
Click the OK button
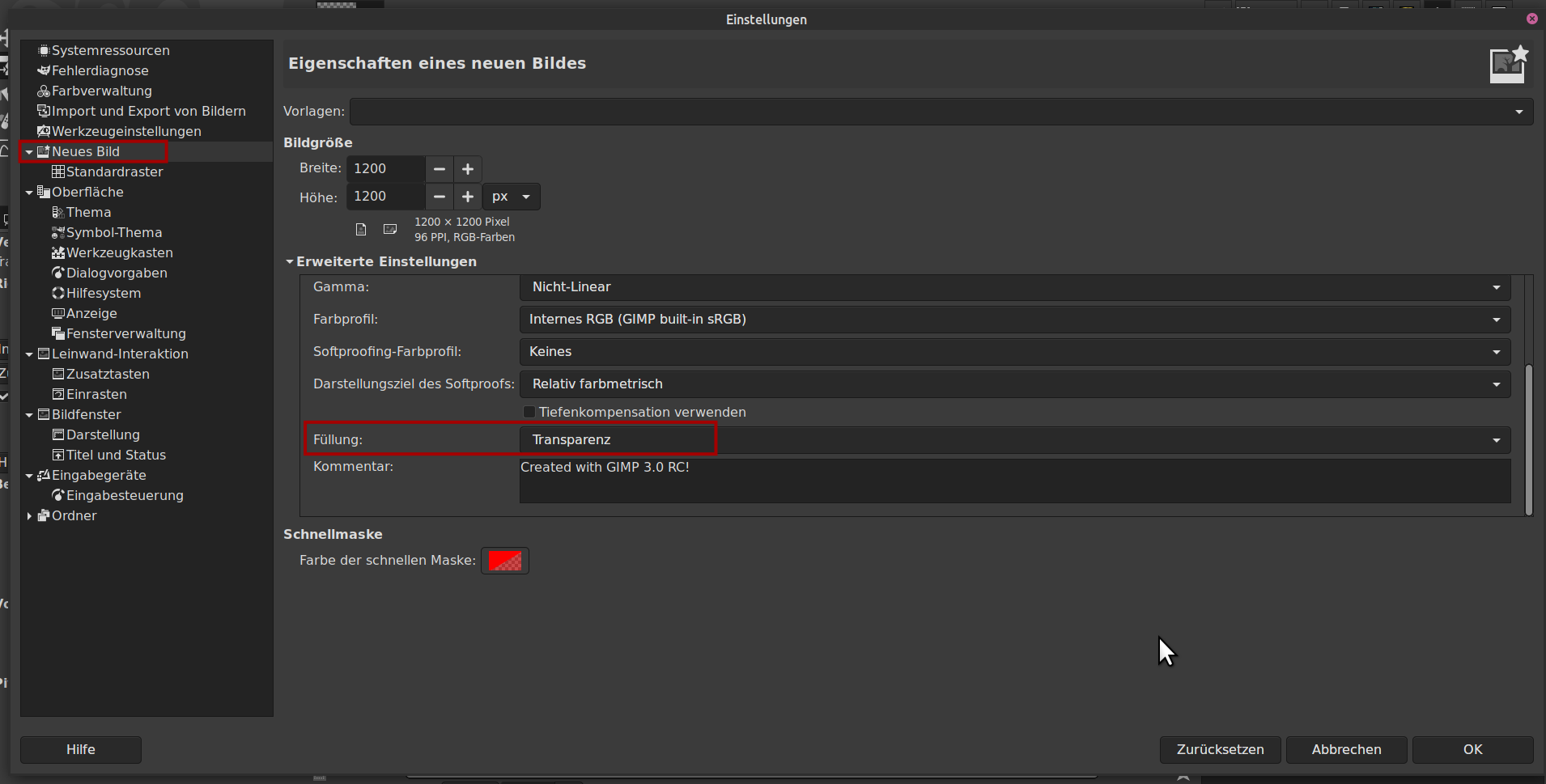tap(1472, 749)
